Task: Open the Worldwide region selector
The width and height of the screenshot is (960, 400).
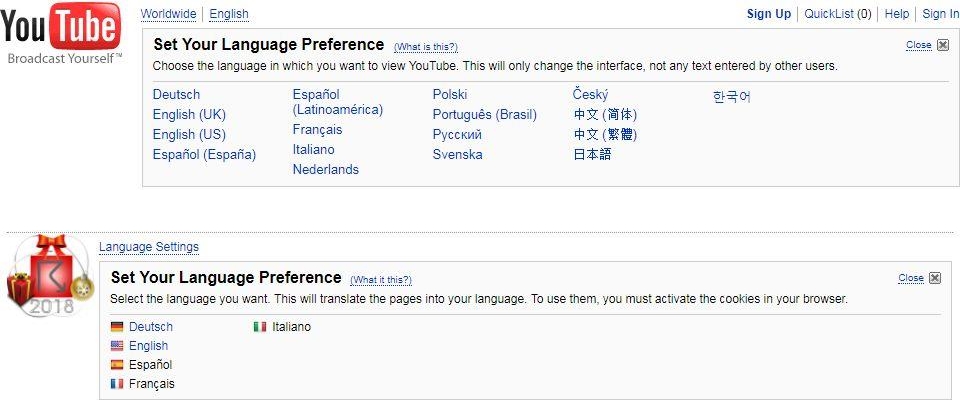Action: (x=169, y=14)
